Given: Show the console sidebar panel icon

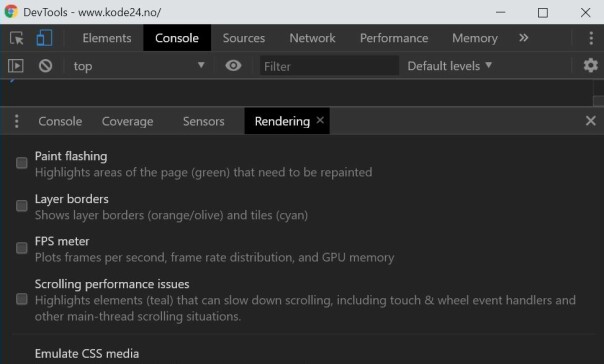Looking at the screenshot, I should (x=16, y=66).
